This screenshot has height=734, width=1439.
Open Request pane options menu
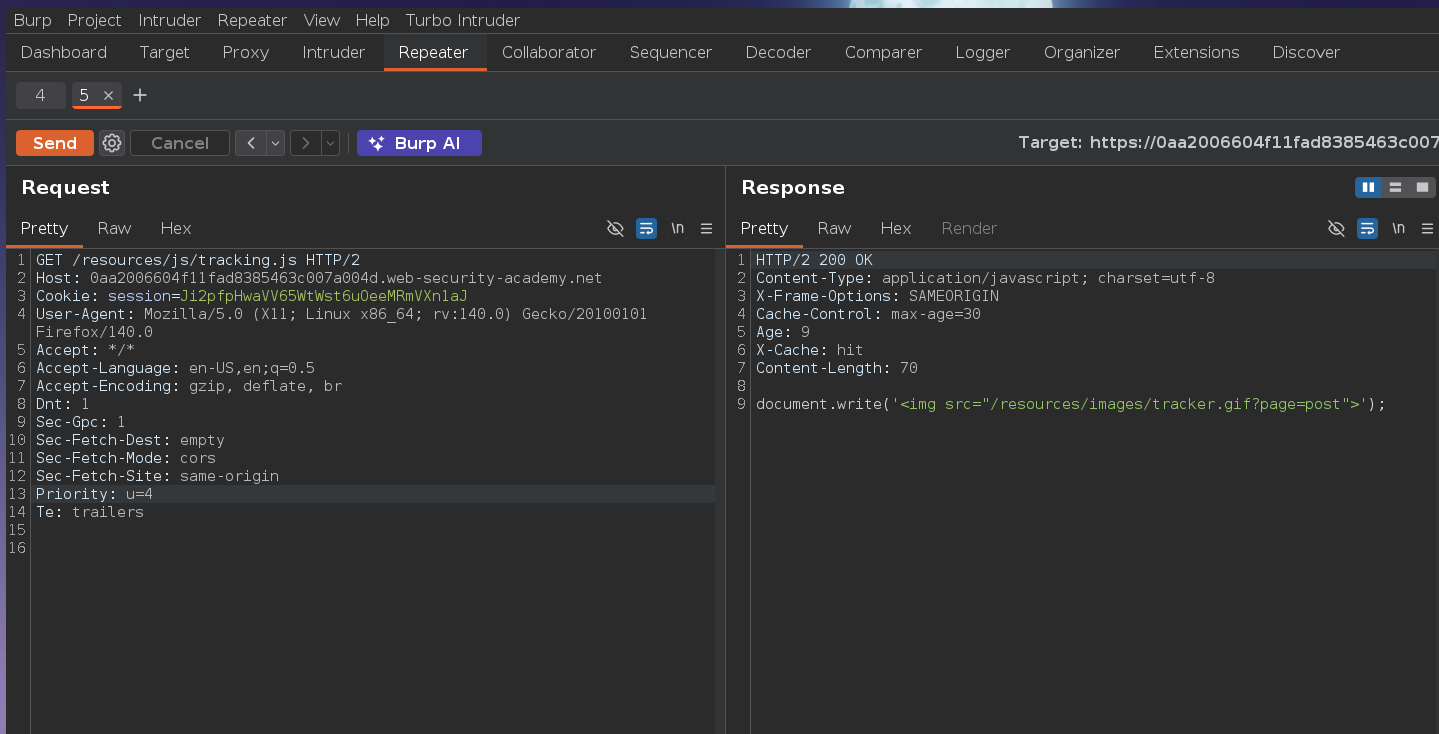706,228
